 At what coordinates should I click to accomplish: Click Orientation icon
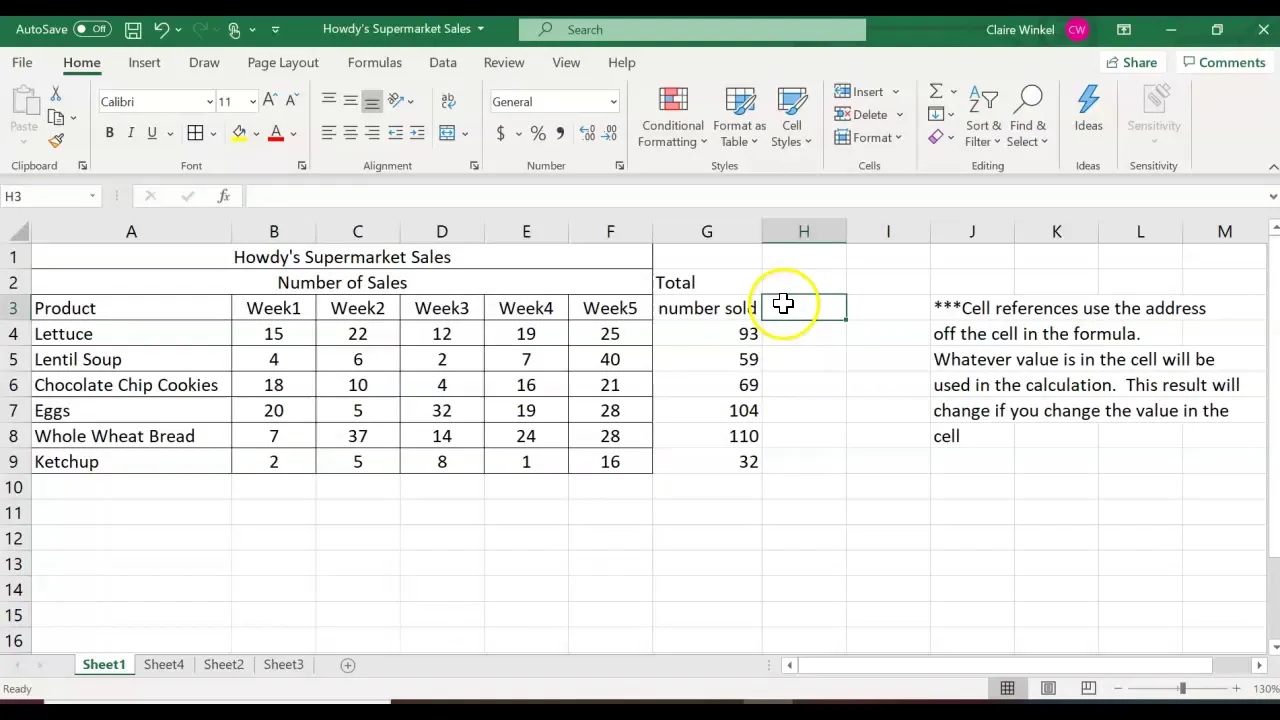click(x=396, y=101)
